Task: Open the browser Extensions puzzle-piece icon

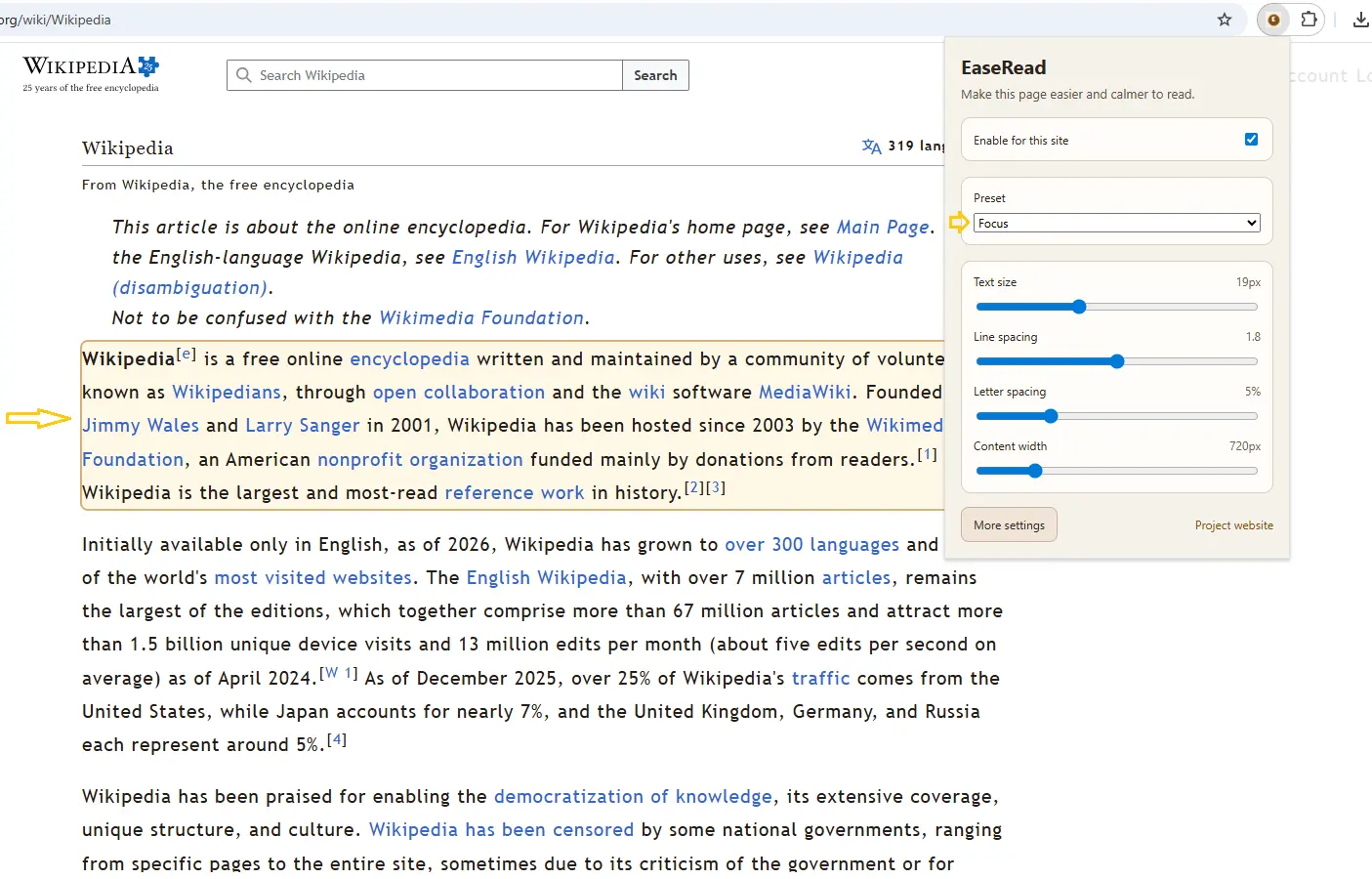Action: tap(1310, 19)
